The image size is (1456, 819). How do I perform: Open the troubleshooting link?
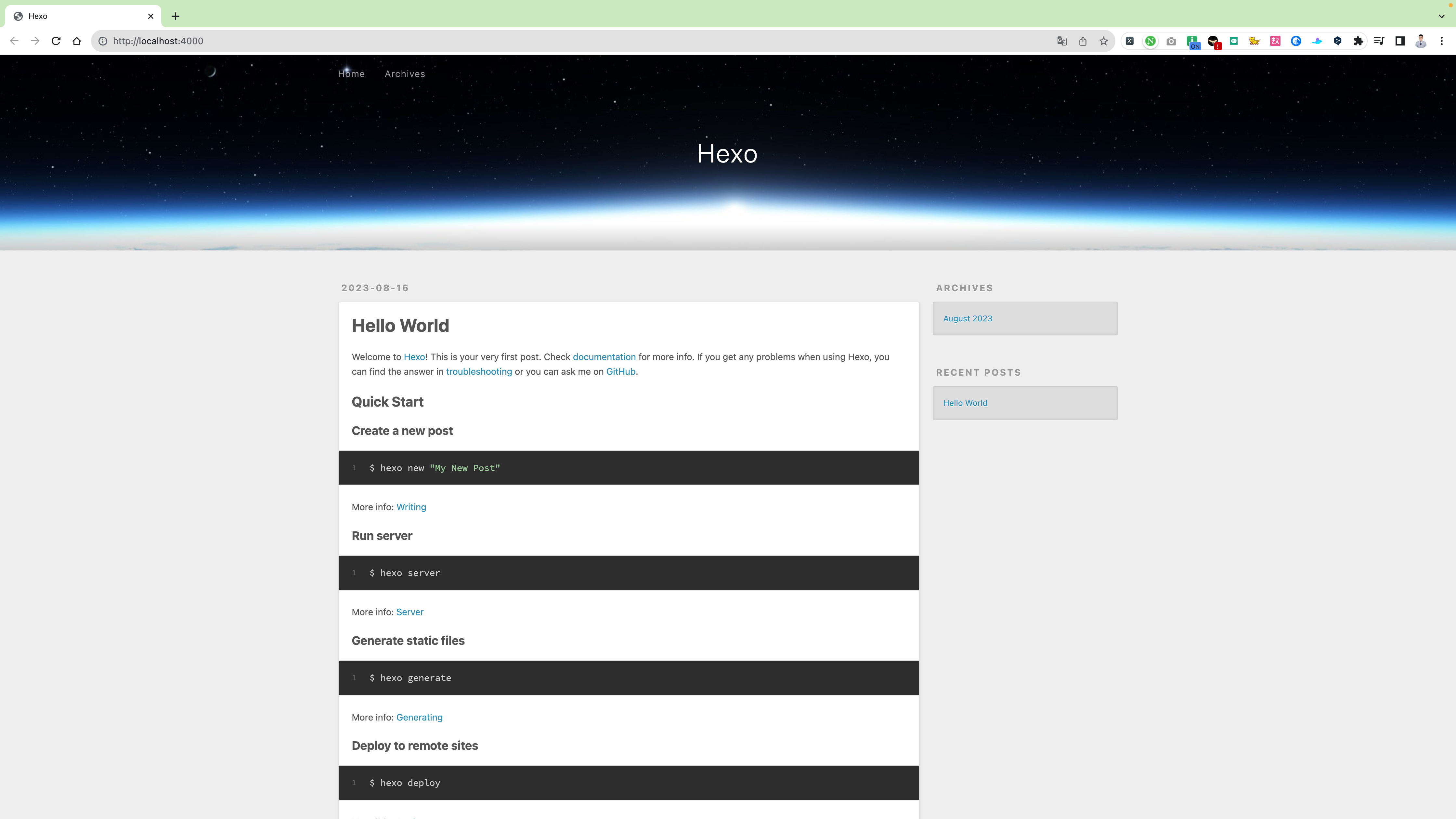[479, 371]
